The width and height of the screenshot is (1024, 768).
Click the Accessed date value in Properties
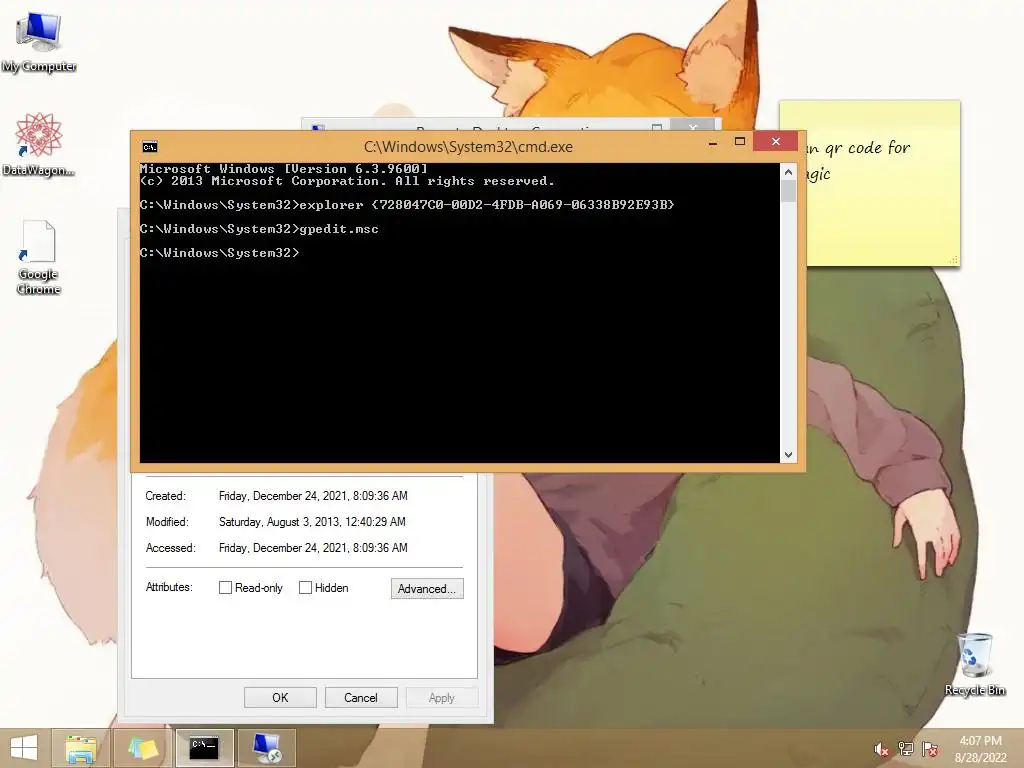pos(313,548)
